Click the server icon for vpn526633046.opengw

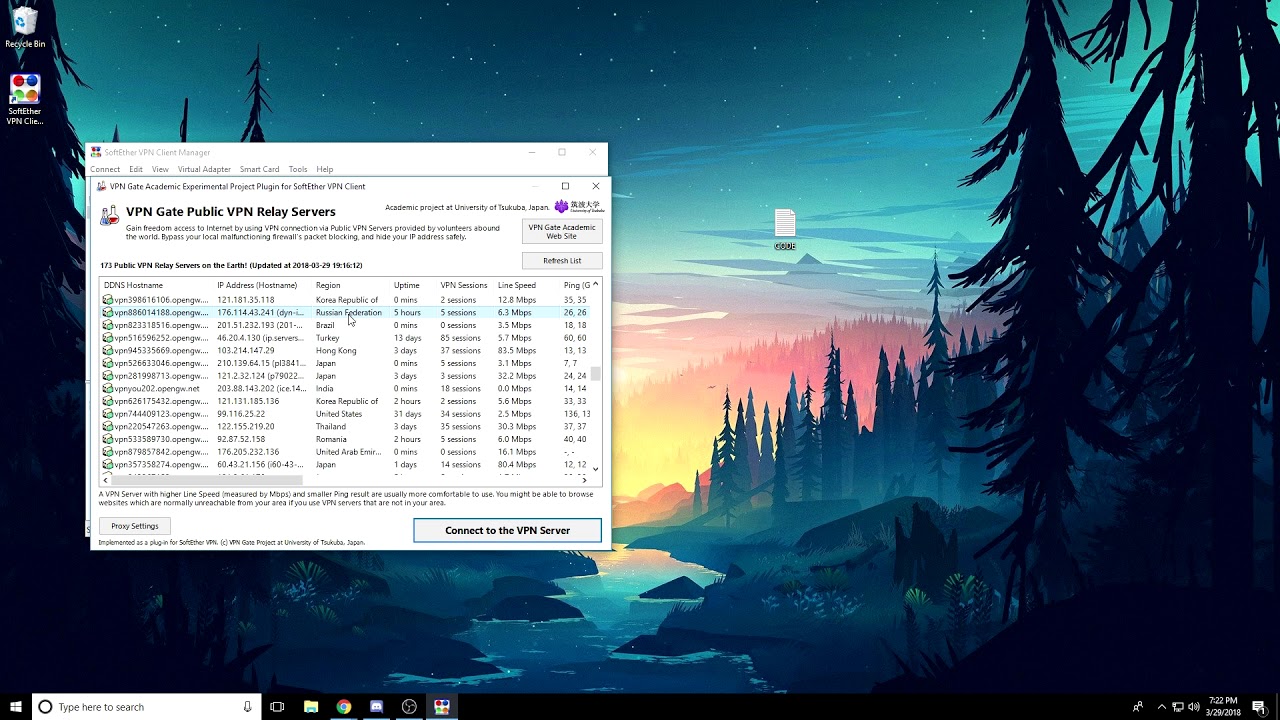108,363
